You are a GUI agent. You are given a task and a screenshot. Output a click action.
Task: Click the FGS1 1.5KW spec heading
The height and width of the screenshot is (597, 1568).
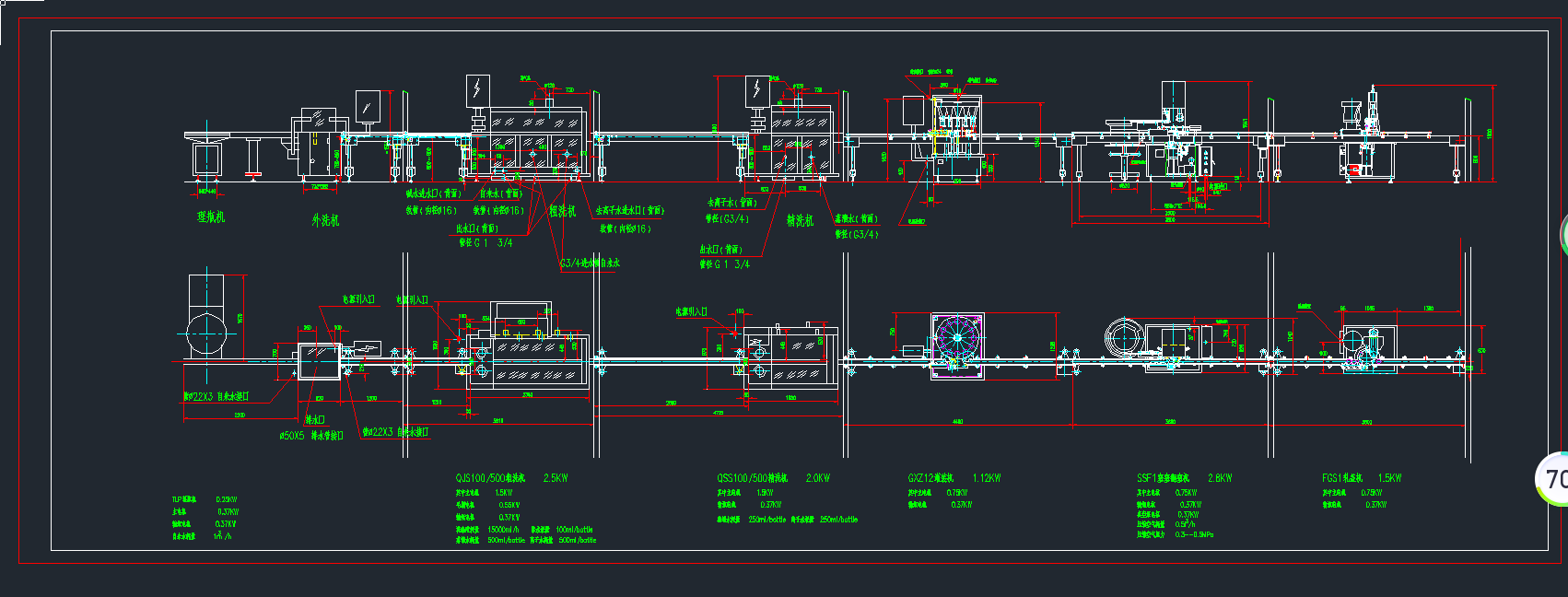point(1361,478)
